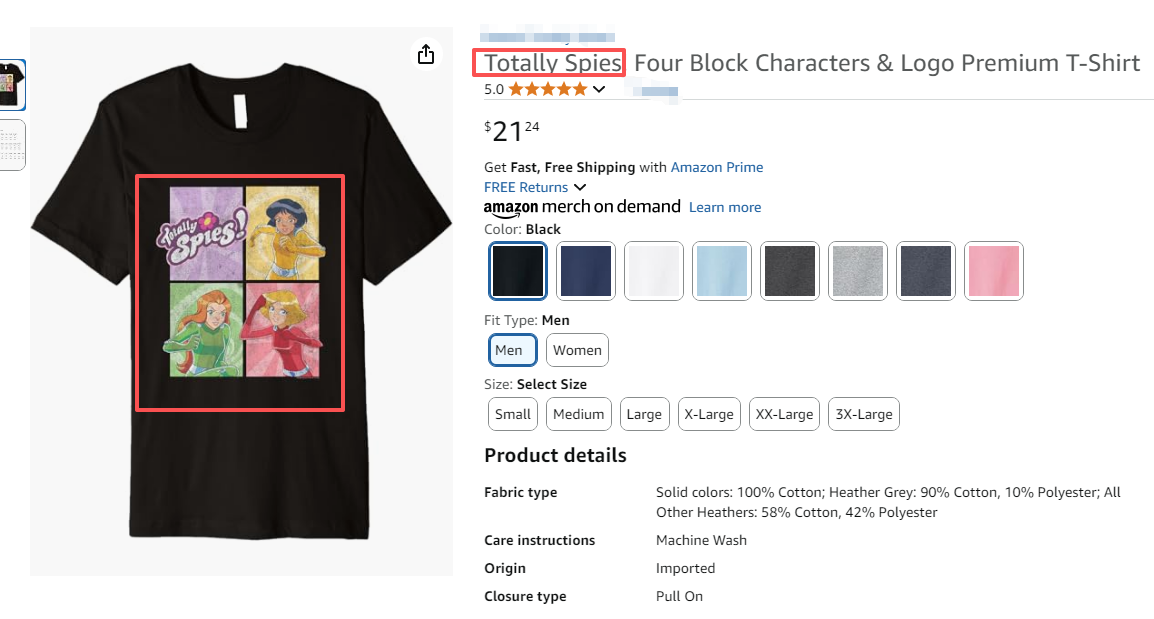Choose the navy blue color swatch

coord(586,270)
